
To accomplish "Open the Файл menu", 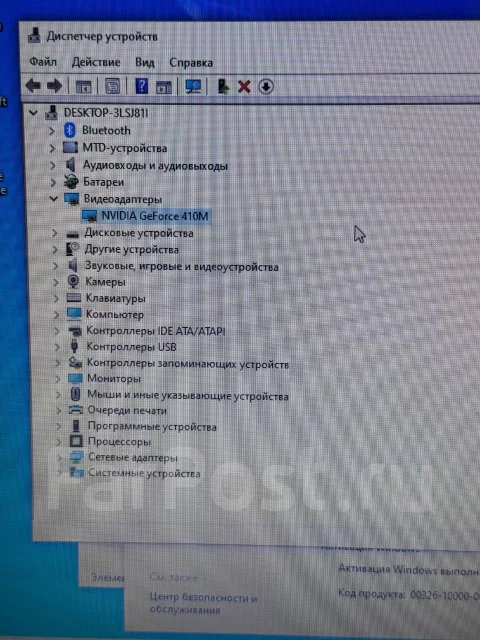I will pos(43,62).
